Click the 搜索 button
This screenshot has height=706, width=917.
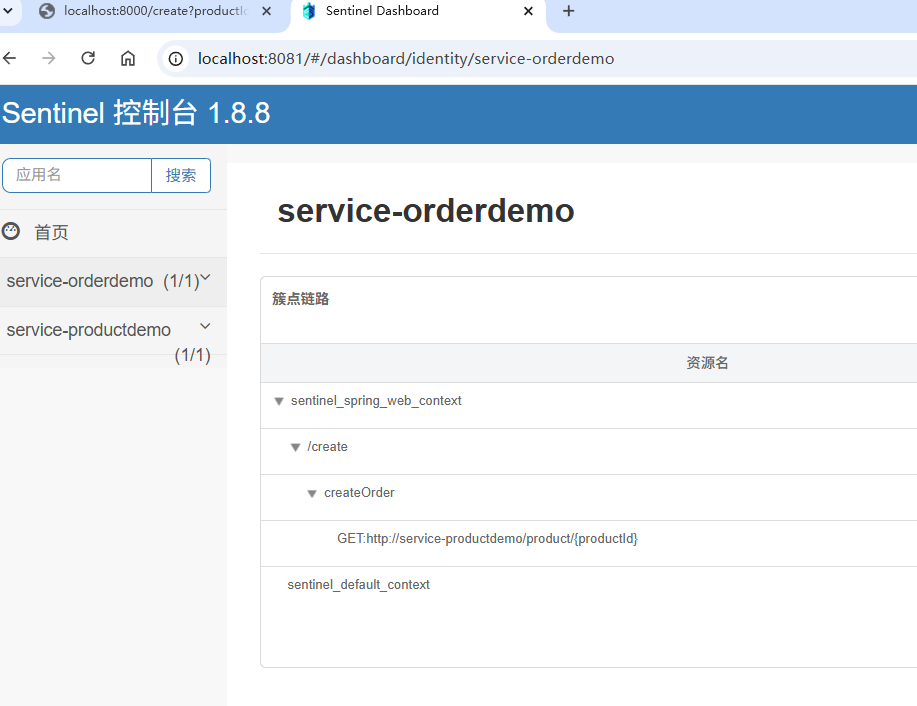pyautogui.click(x=181, y=175)
